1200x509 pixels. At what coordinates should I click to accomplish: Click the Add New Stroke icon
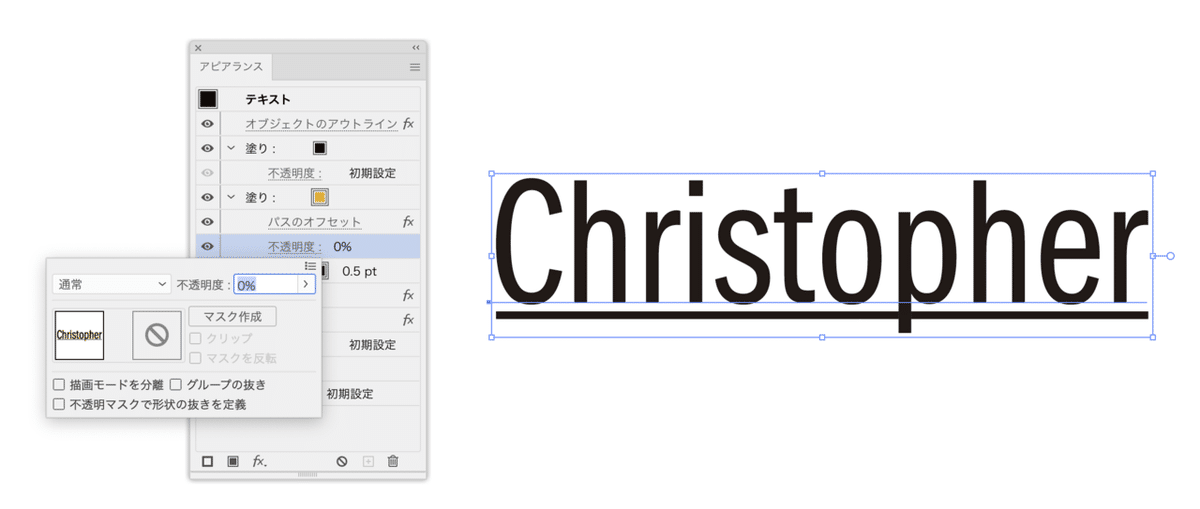[x=208, y=461]
